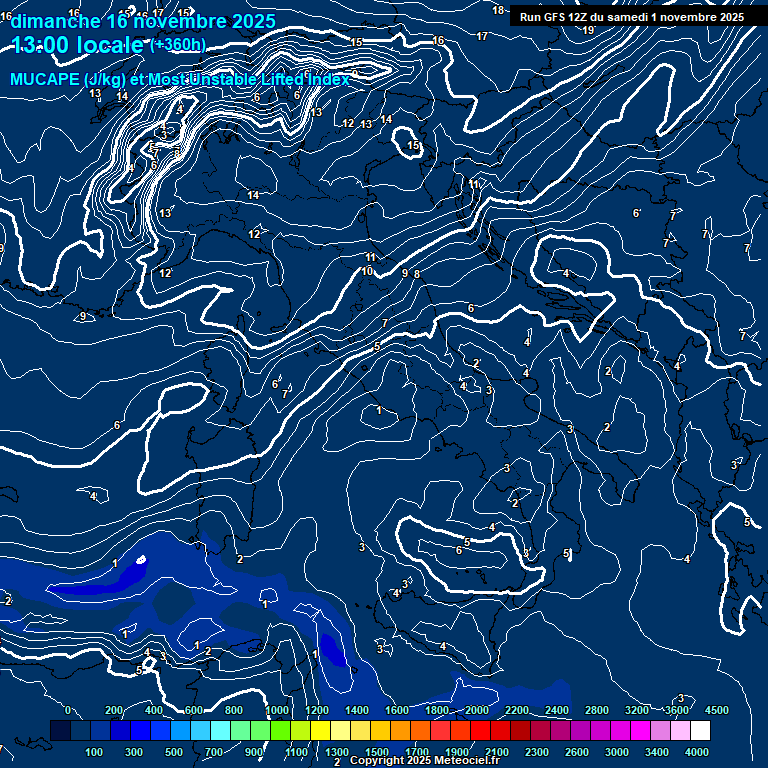This screenshot has height=768, width=768.
Task: Click the pale pink 3600–4000 legend swatch
Action: (680, 730)
